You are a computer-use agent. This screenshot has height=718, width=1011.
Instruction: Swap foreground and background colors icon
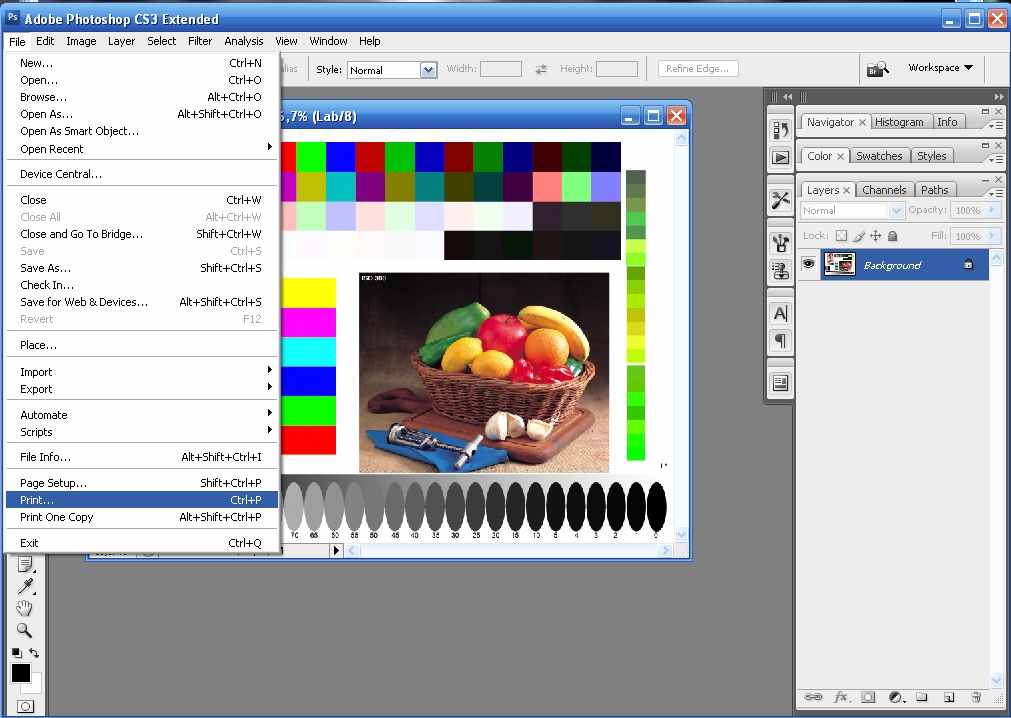[35, 653]
